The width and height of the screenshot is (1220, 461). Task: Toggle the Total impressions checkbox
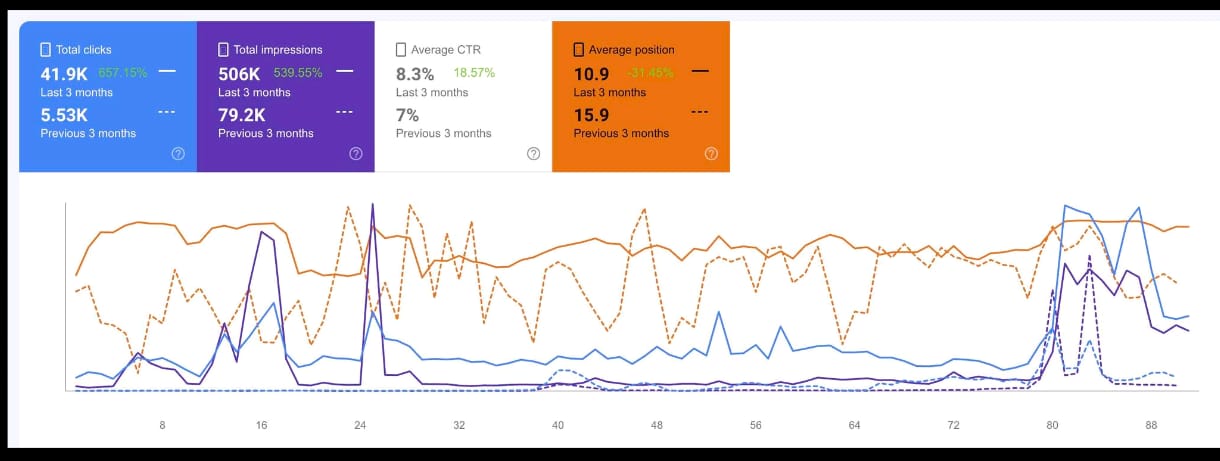click(x=224, y=49)
